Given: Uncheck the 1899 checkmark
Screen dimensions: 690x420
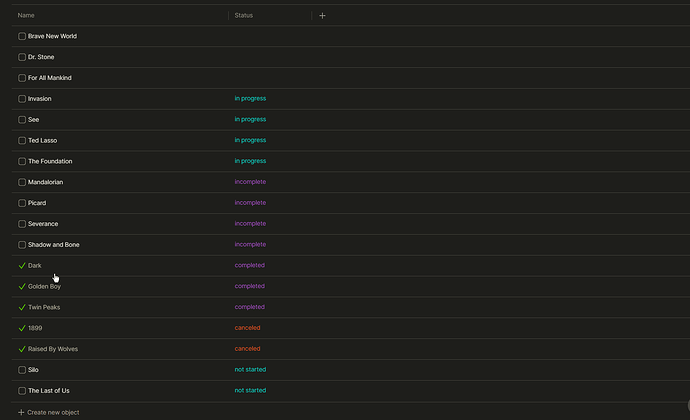Looking at the screenshot, I should tap(22, 328).
